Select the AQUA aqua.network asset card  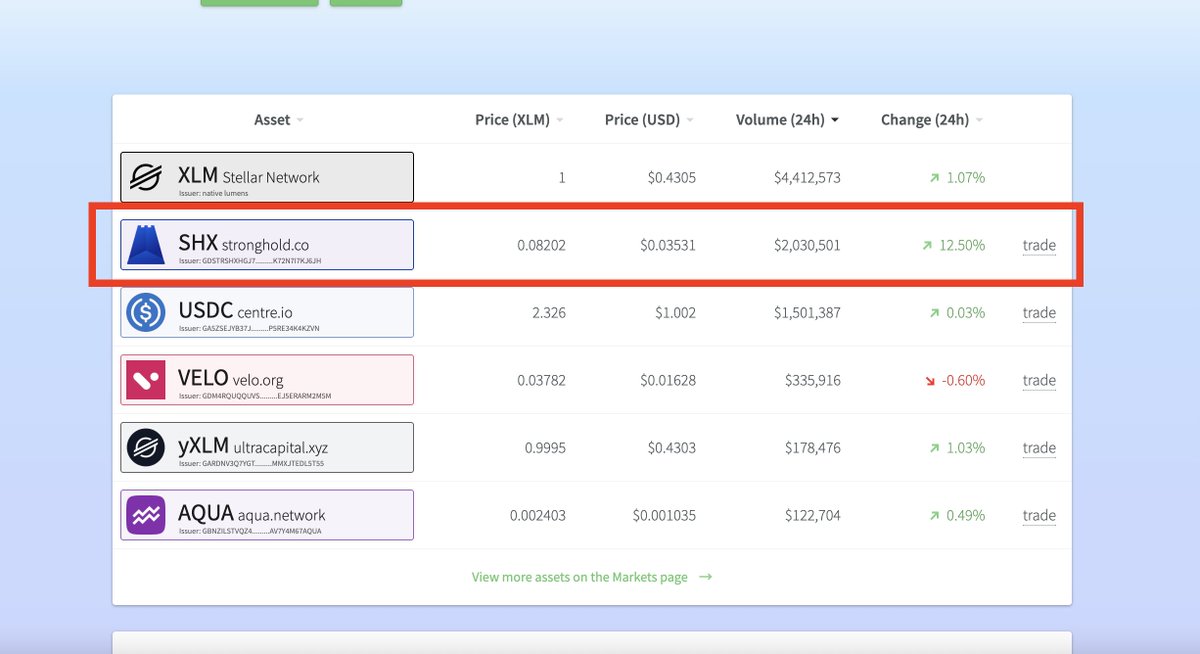click(x=267, y=515)
